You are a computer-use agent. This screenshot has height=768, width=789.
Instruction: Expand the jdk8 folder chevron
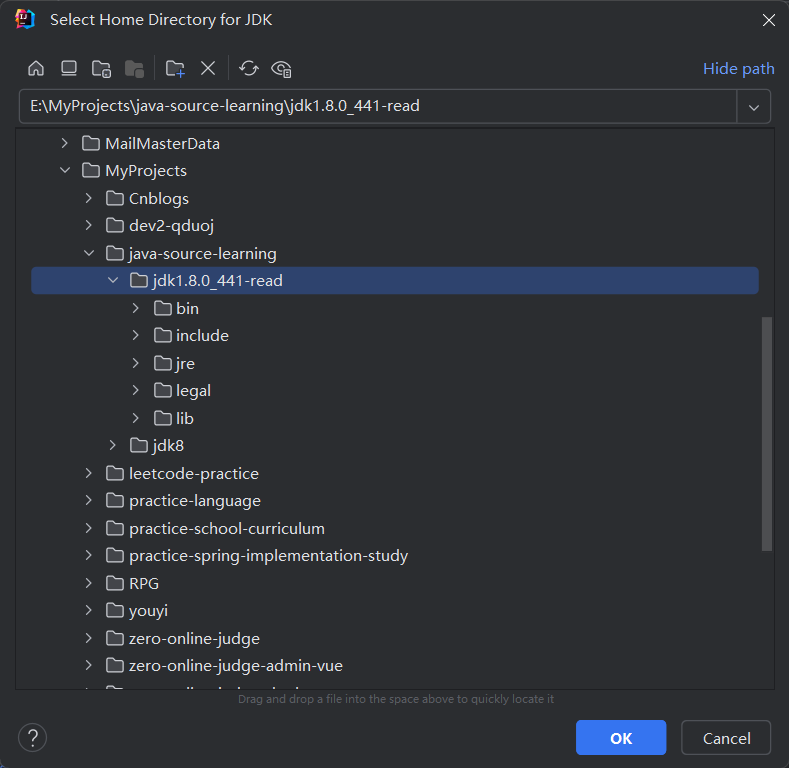(113, 446)
